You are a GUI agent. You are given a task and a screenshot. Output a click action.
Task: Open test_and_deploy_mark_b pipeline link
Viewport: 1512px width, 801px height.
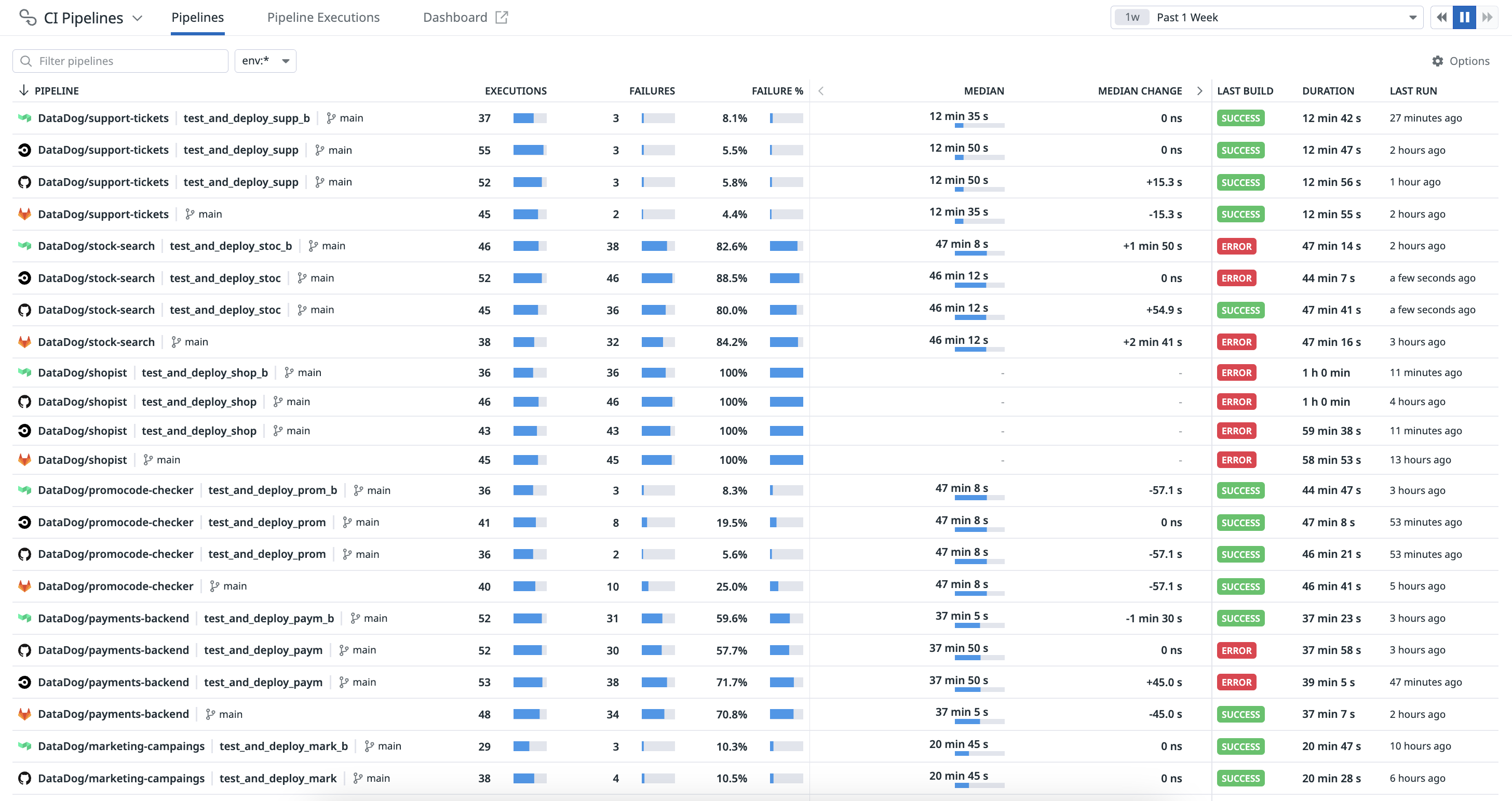click(283, 746)
